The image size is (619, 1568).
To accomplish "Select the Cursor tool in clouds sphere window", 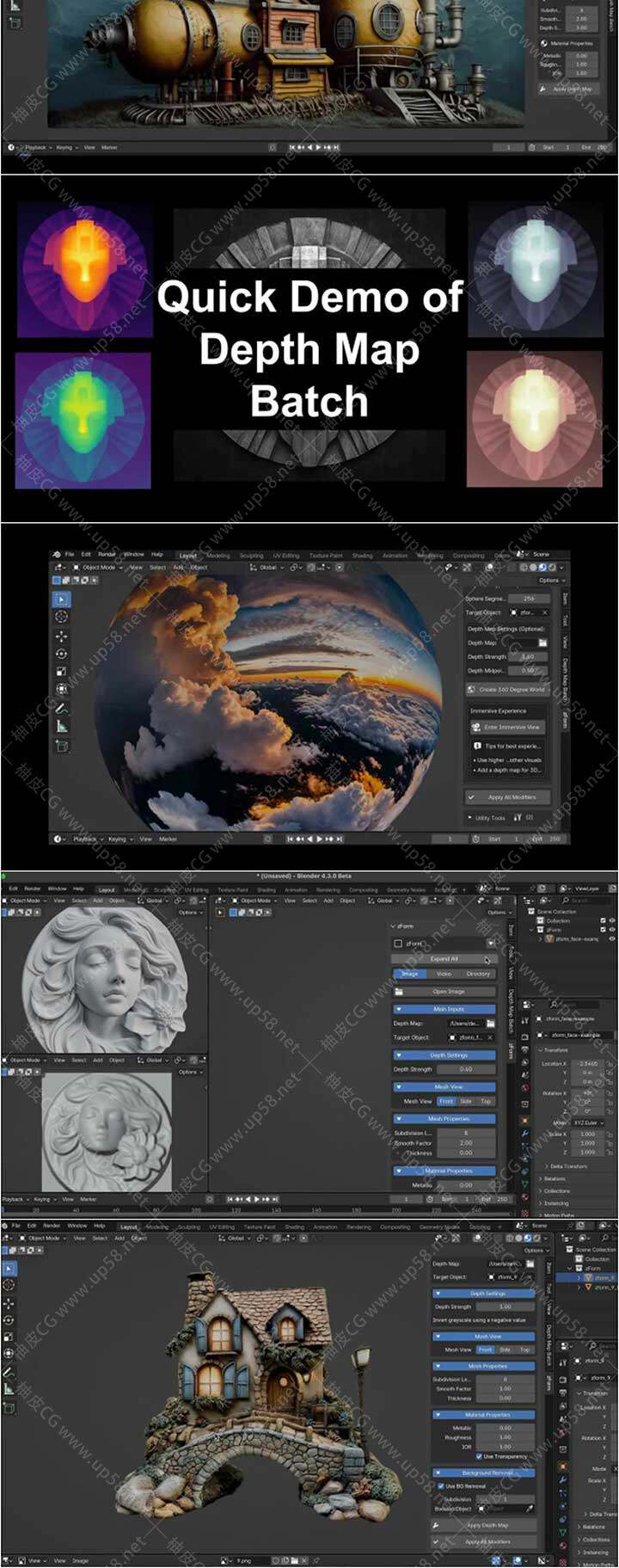I will (62, 617).
